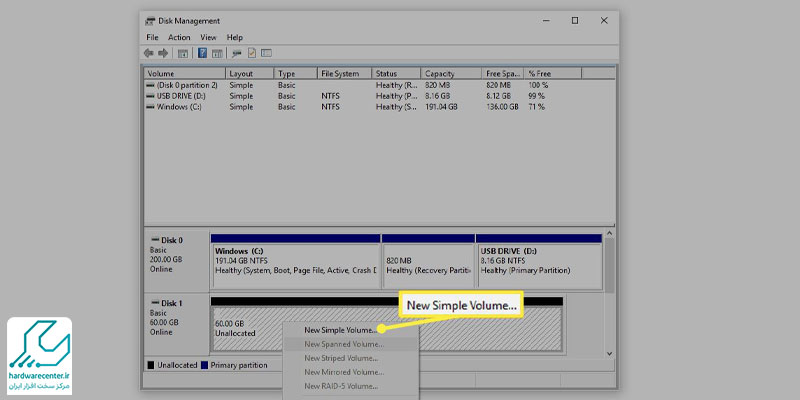Sort by the Capacity column header

[x=451, y=73]
